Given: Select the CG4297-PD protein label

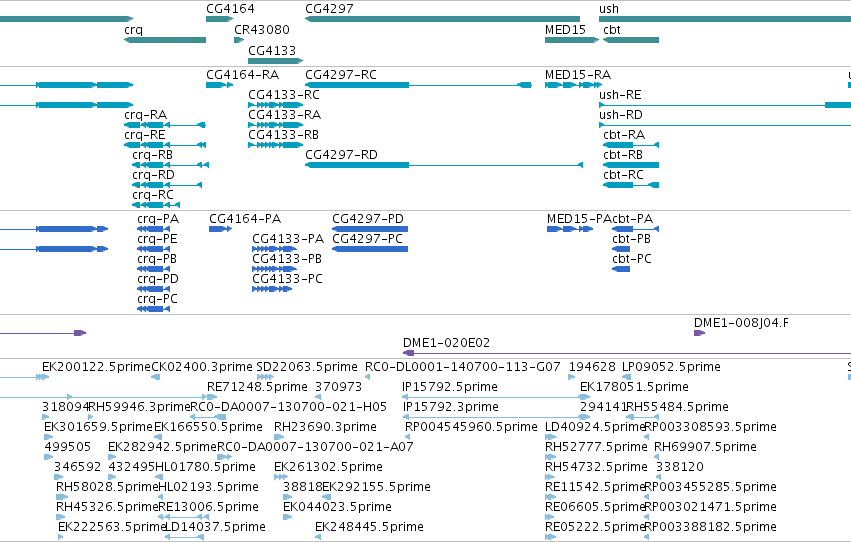Looking at the screenshot, I should click(368, 219).
